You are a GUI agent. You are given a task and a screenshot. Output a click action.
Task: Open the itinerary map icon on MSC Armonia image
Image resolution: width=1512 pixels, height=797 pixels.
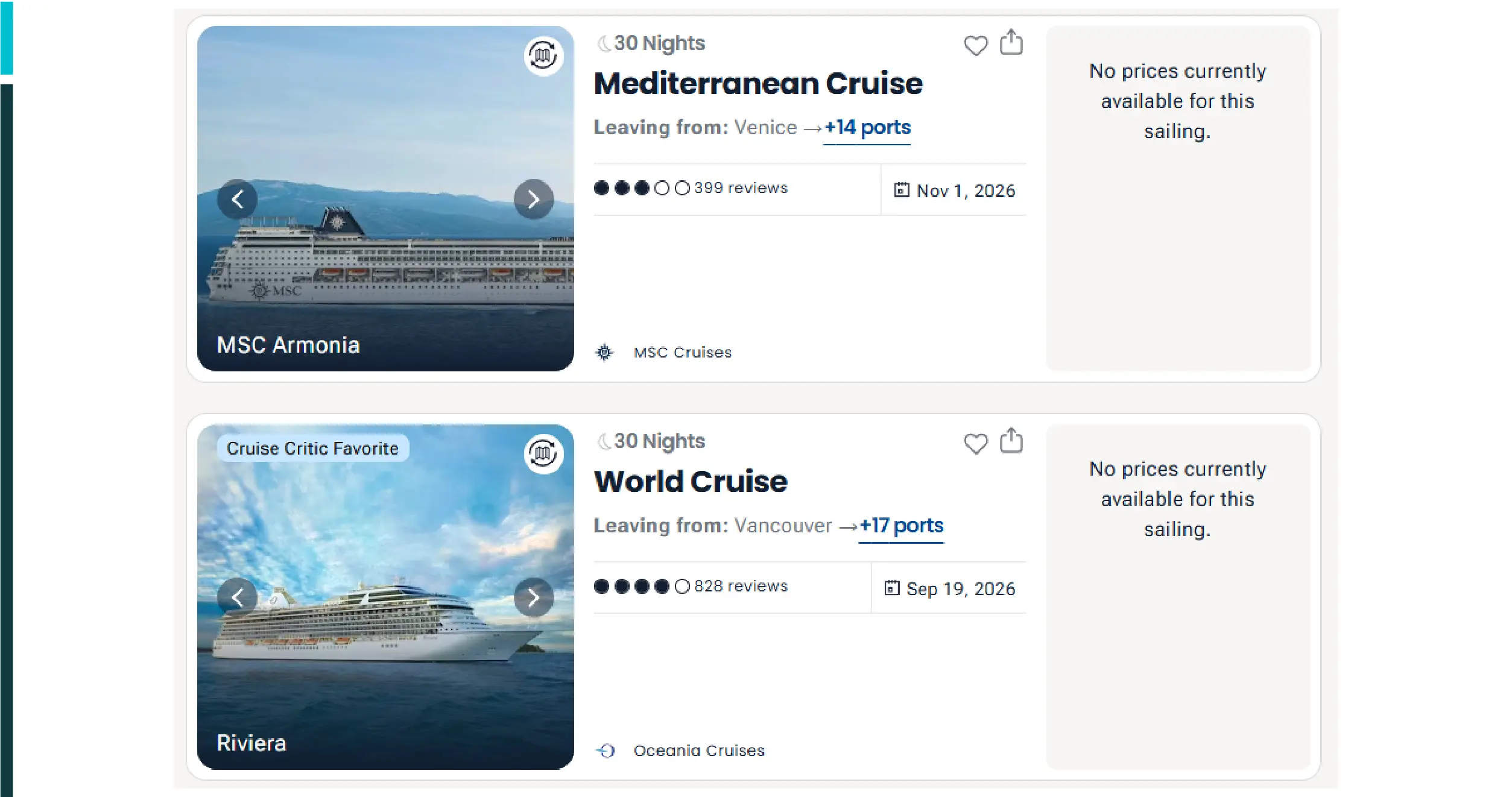[x=541, y=56]
